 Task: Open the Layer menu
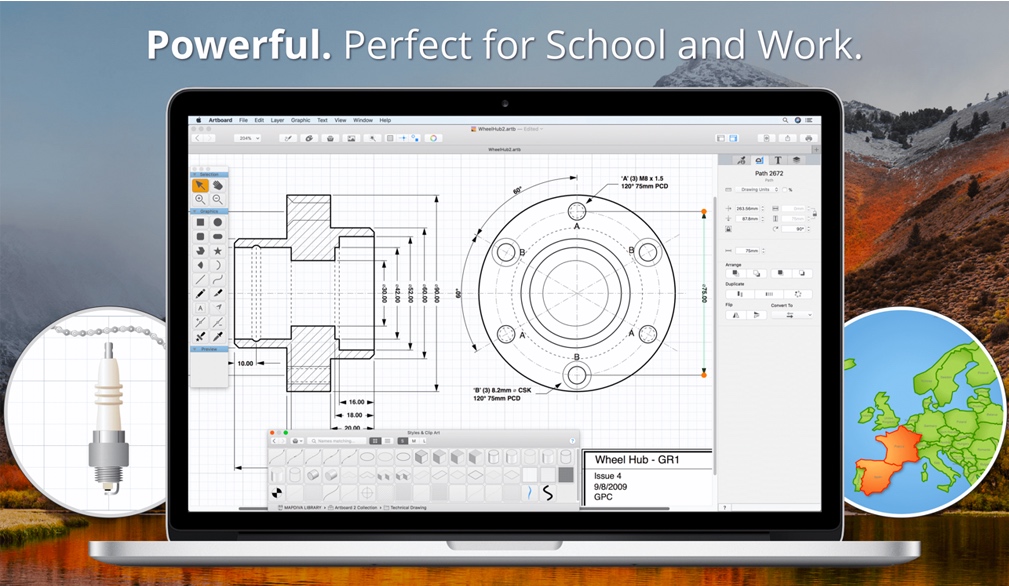(277, 120)
